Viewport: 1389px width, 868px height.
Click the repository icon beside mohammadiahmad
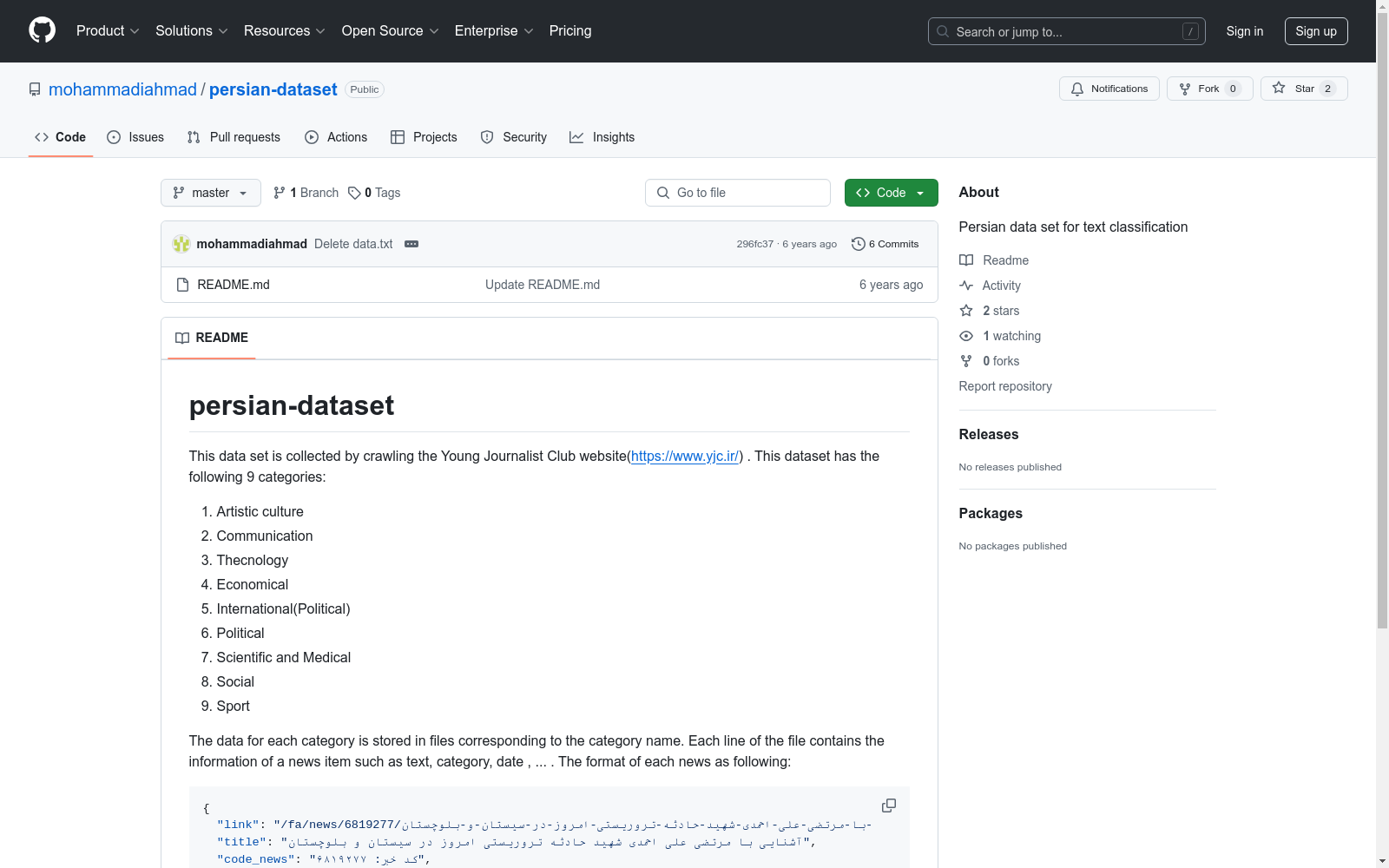(x=35, y=89)
